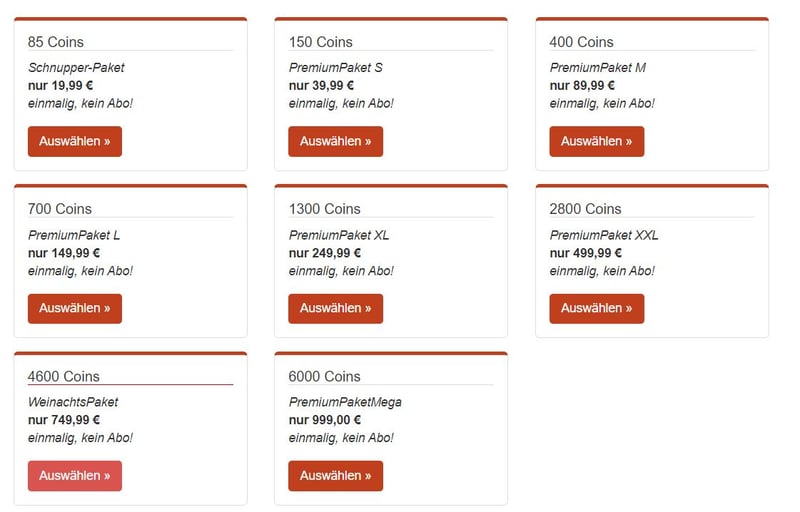Click the PremiumPaket XXL name text
This screenshot has width=800, height=512.
(x=604, y=235)
